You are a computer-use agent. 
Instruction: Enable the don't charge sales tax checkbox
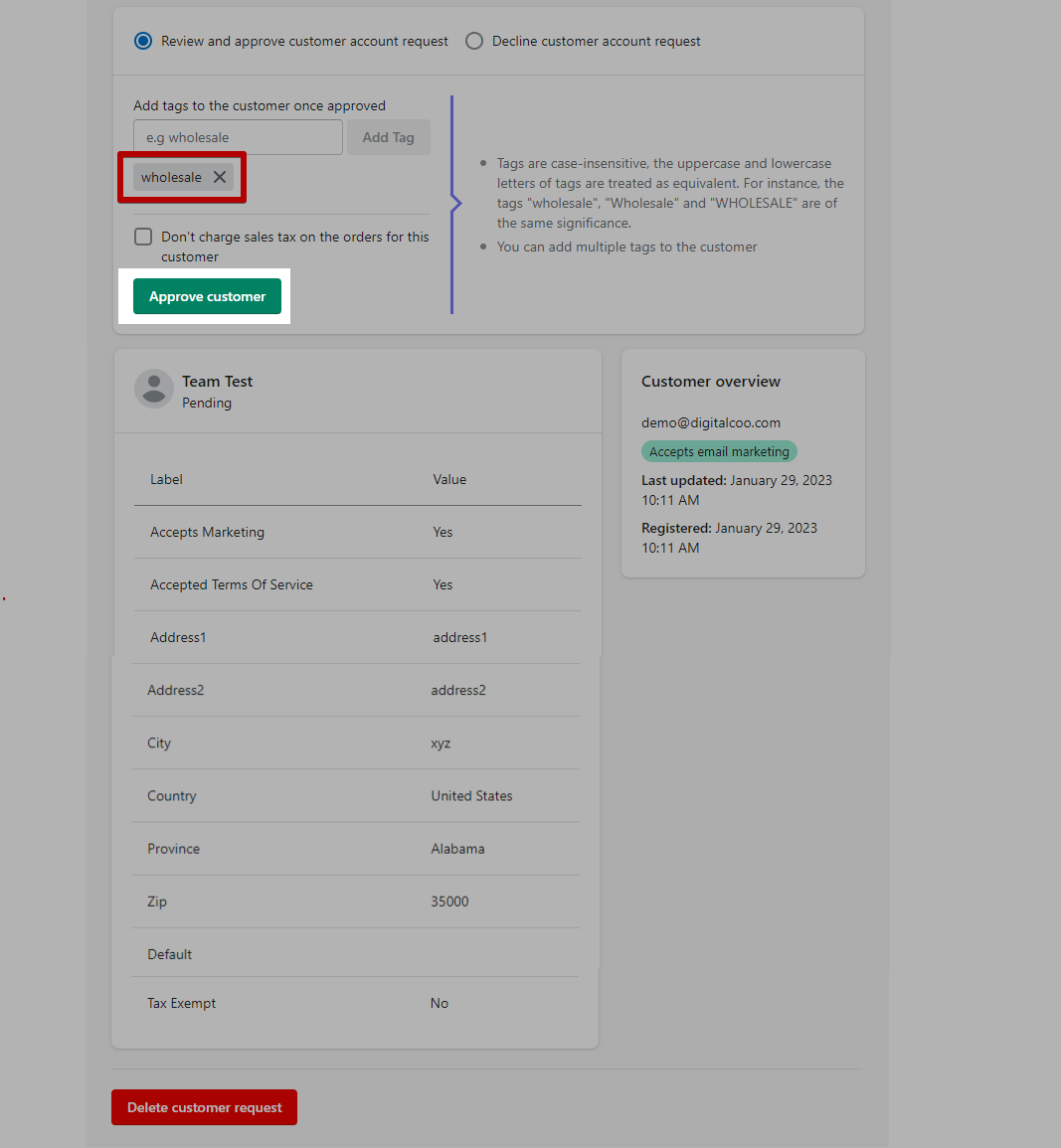coord(143,237)
